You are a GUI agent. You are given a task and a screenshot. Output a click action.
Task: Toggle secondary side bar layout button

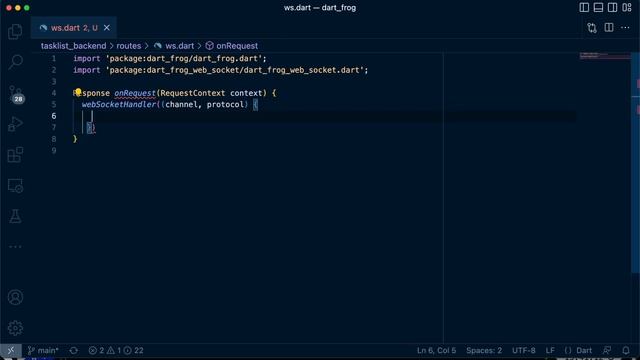click(x=612, y=7)
